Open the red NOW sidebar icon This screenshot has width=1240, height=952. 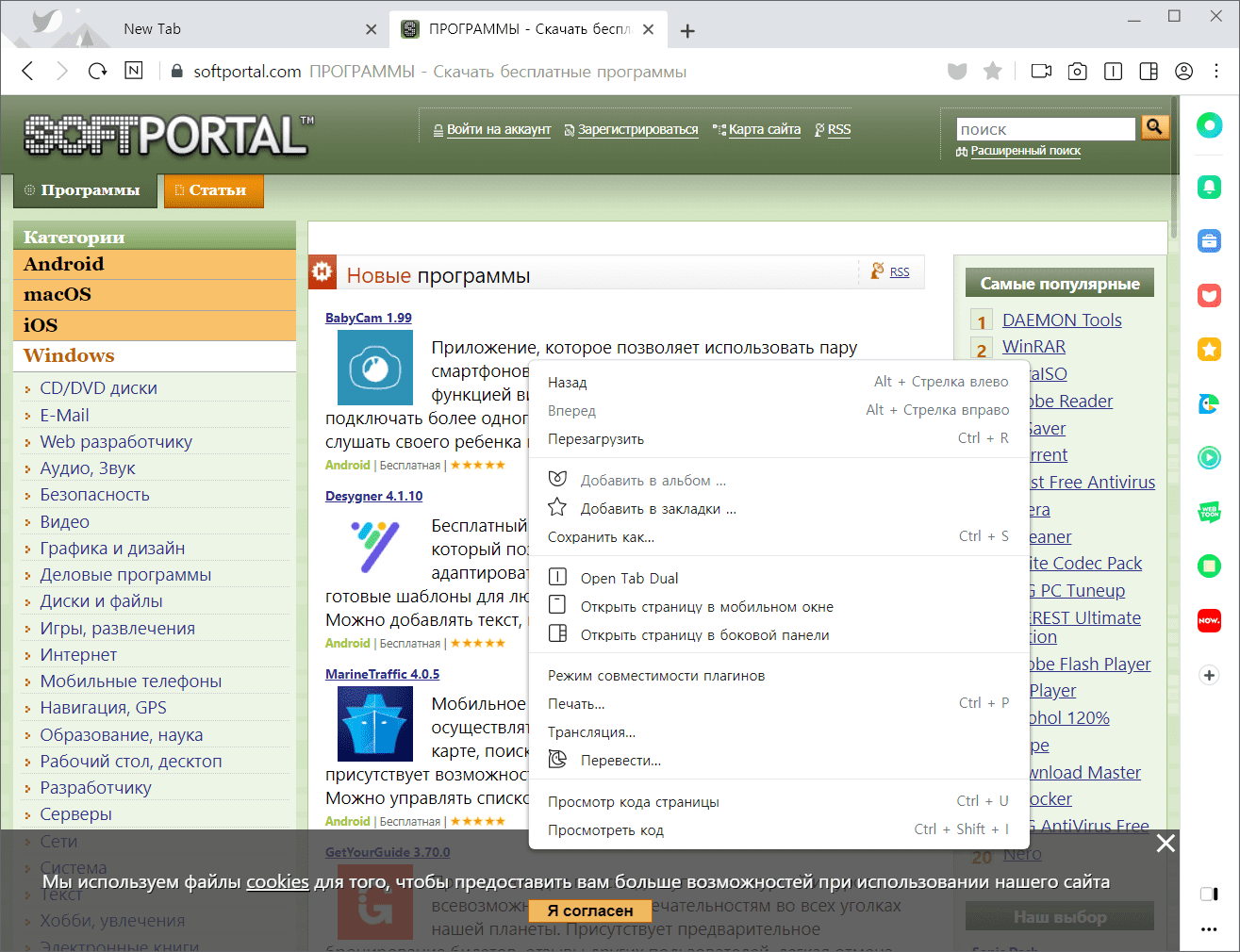point(1209,620)
